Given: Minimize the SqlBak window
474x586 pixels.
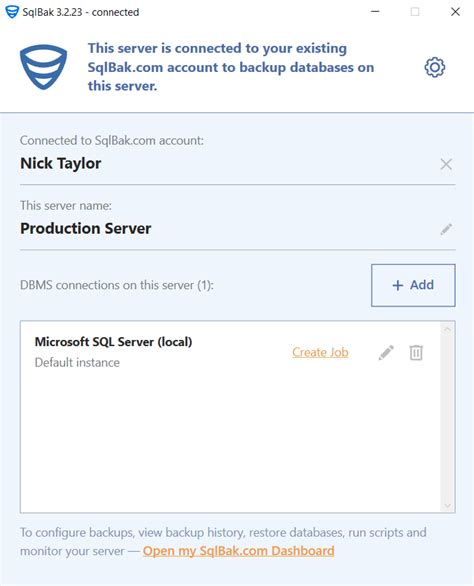Looking at the screenshot, I should point(375,12).
